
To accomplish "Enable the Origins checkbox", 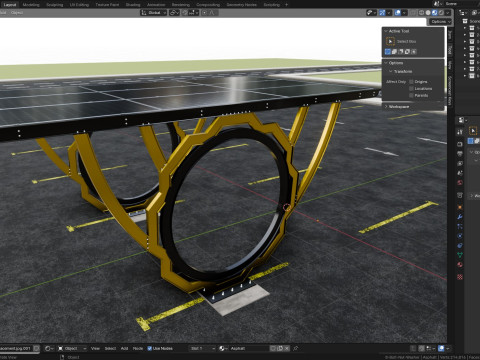I will [x=411, y=82].
